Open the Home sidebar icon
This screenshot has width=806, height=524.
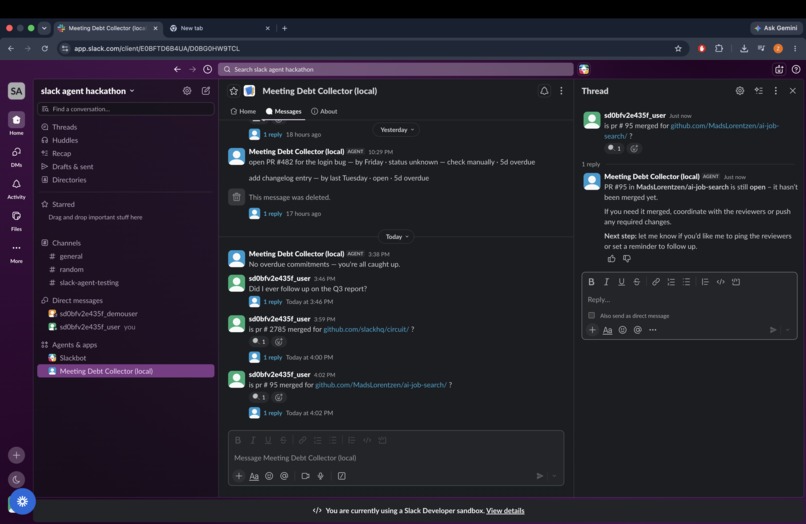[16, 120]
